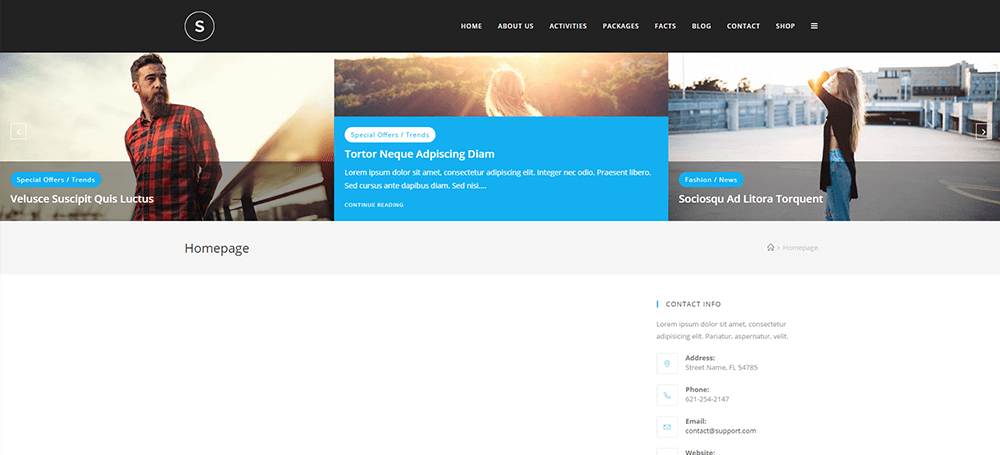Click the breadcrumb home icon
The width and height of the screenshot is (1000, 455).
[770, 248]
